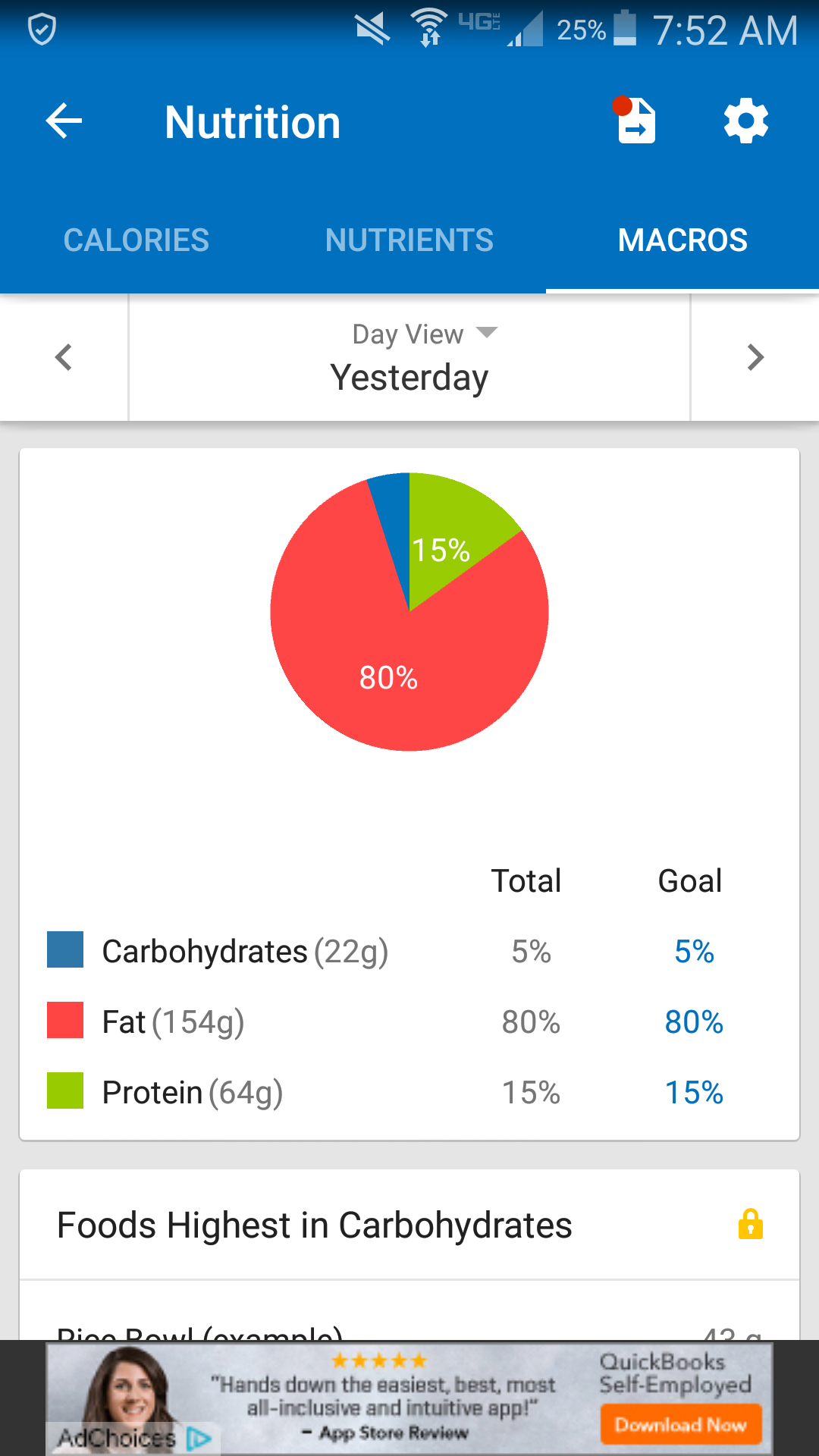Tap the back arrow in header

tap(64, 121)
